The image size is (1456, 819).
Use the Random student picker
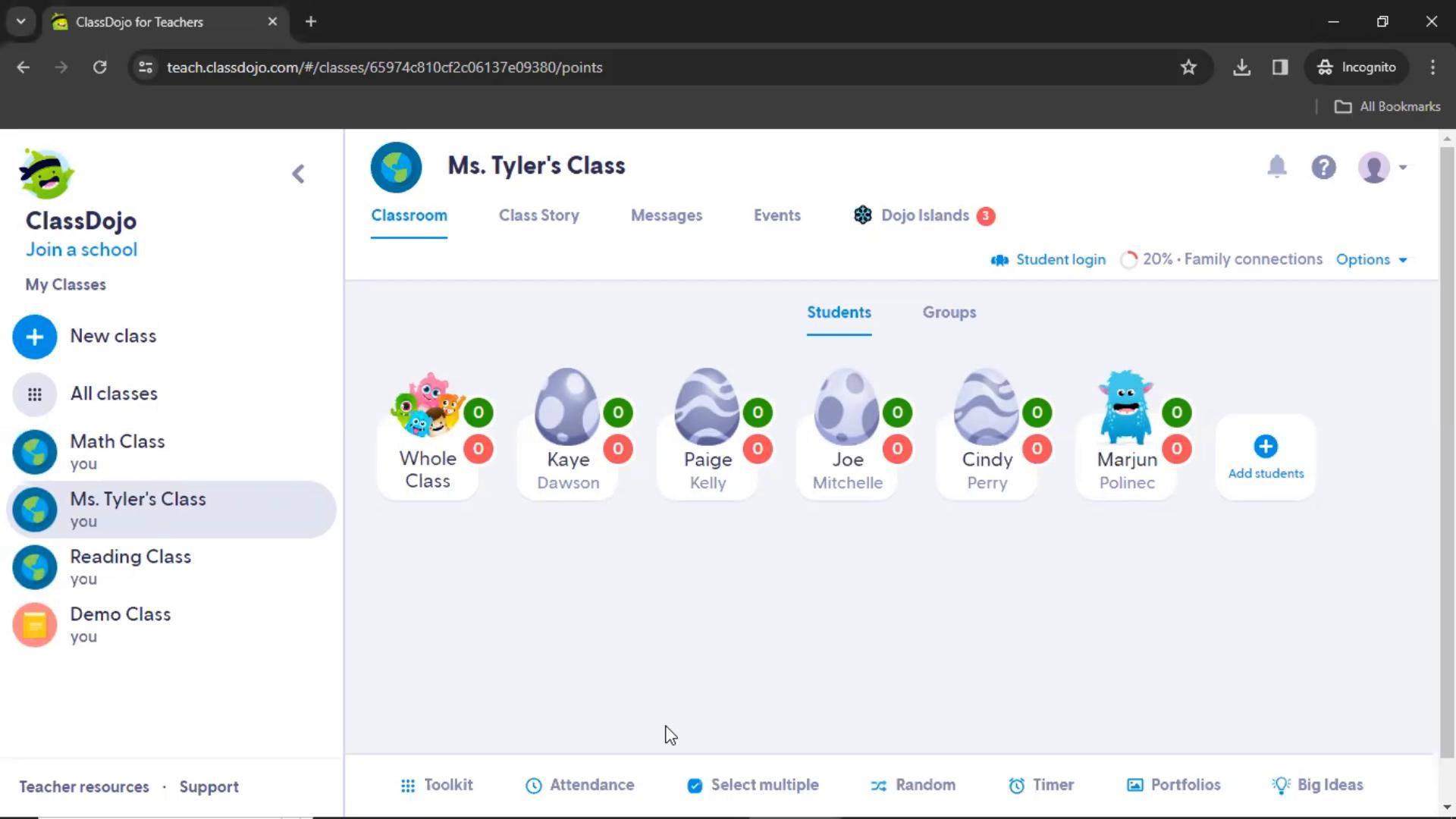(912, 785)
